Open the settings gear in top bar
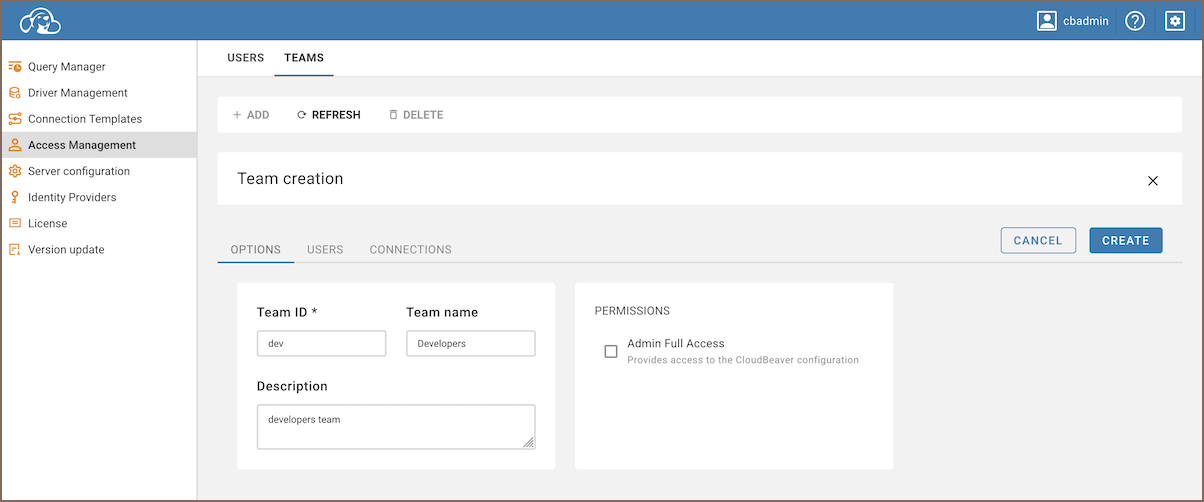Image resolution: width=1204 pixels, height=502 pixels. pyautogui.click(x=1175, y=21)
